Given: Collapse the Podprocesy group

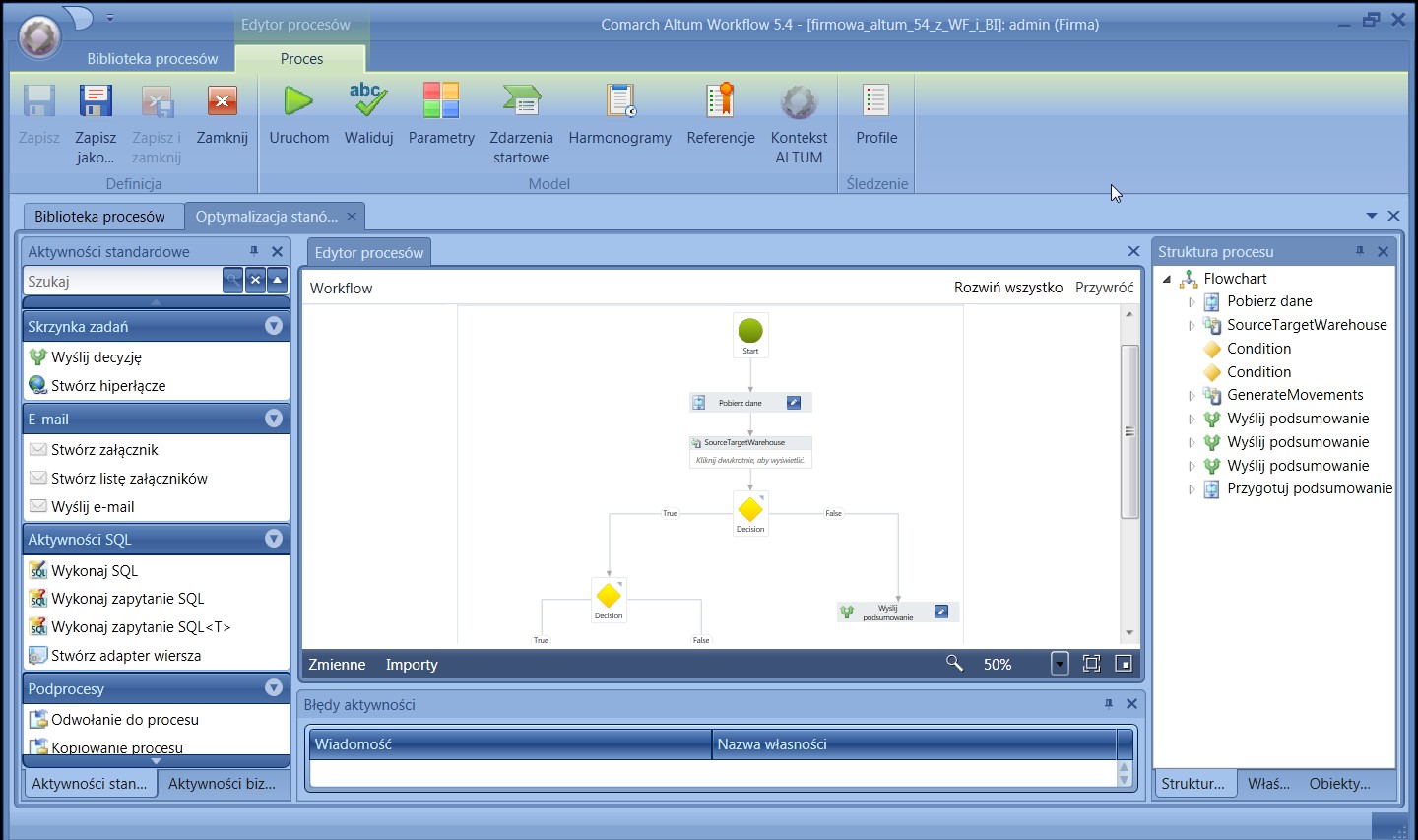Looking at the screenshot, I should [x=274, y=688].
